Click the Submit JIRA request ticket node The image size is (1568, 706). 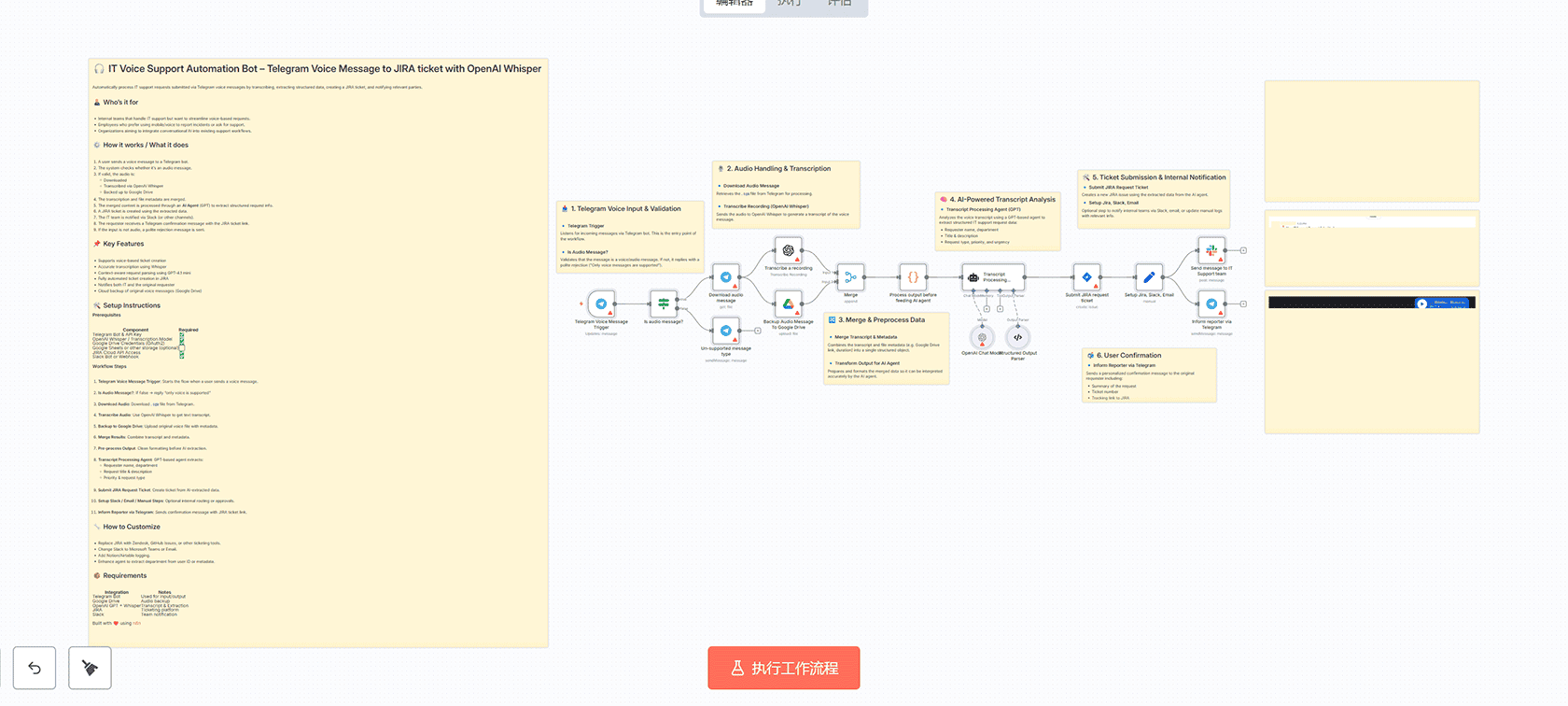(1086, 277)
